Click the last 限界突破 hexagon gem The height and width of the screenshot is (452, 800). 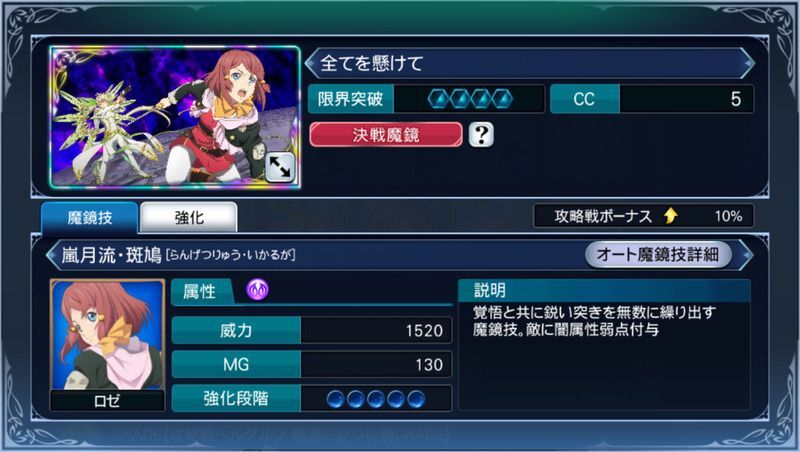pyautogui.click(x=503, y=99)
